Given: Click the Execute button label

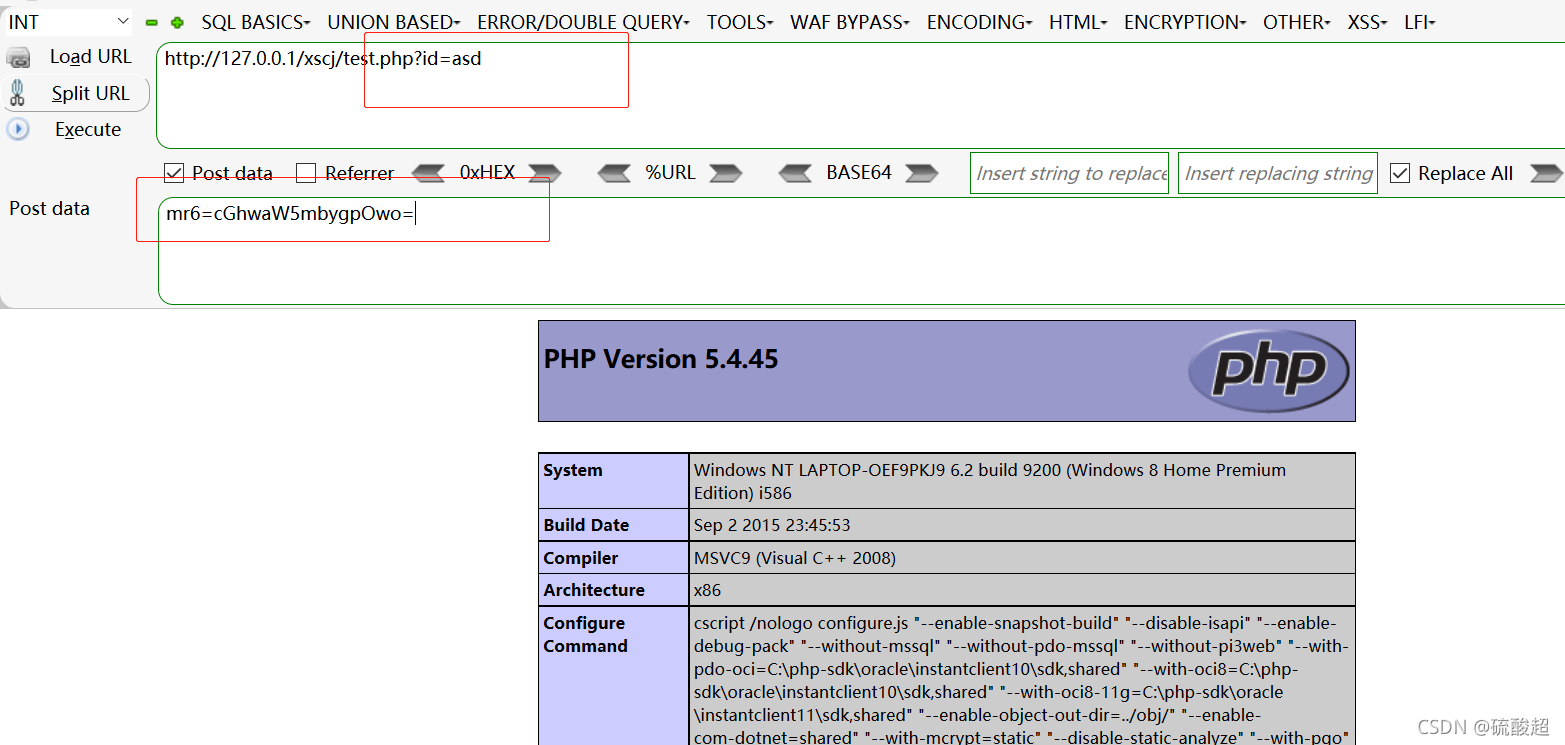Looking at the screenshot, I should 88,129.
